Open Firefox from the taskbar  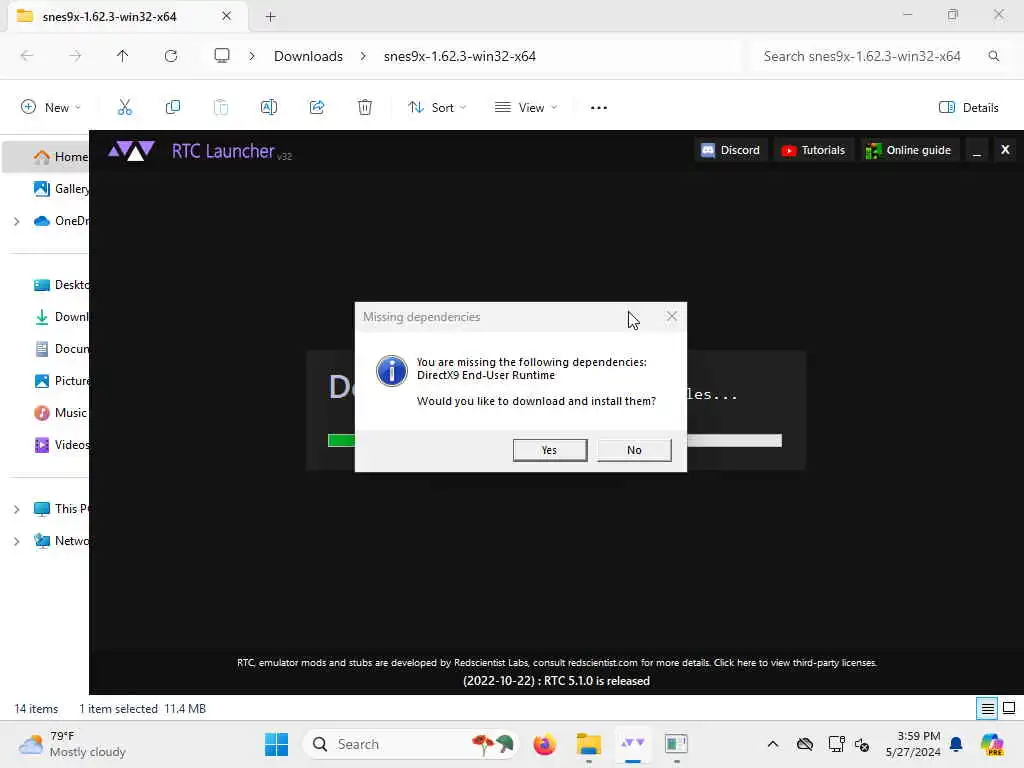[x=545, y=744]
